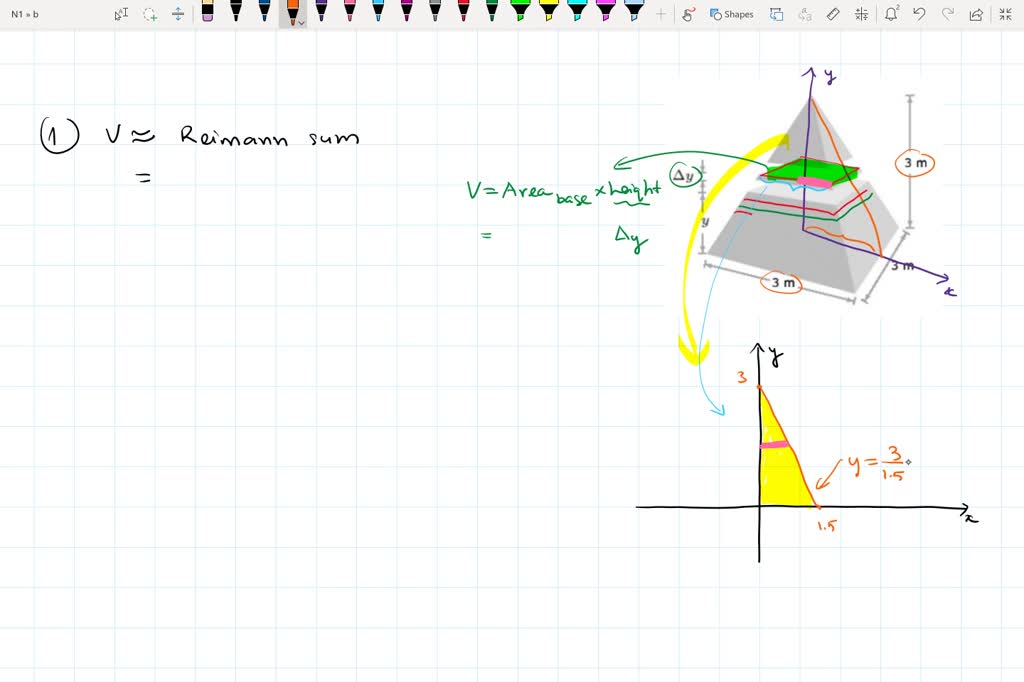Screen dimensions: 1024x682
Task: Select the Ink to Shape tool
Action: coord(777,14)
